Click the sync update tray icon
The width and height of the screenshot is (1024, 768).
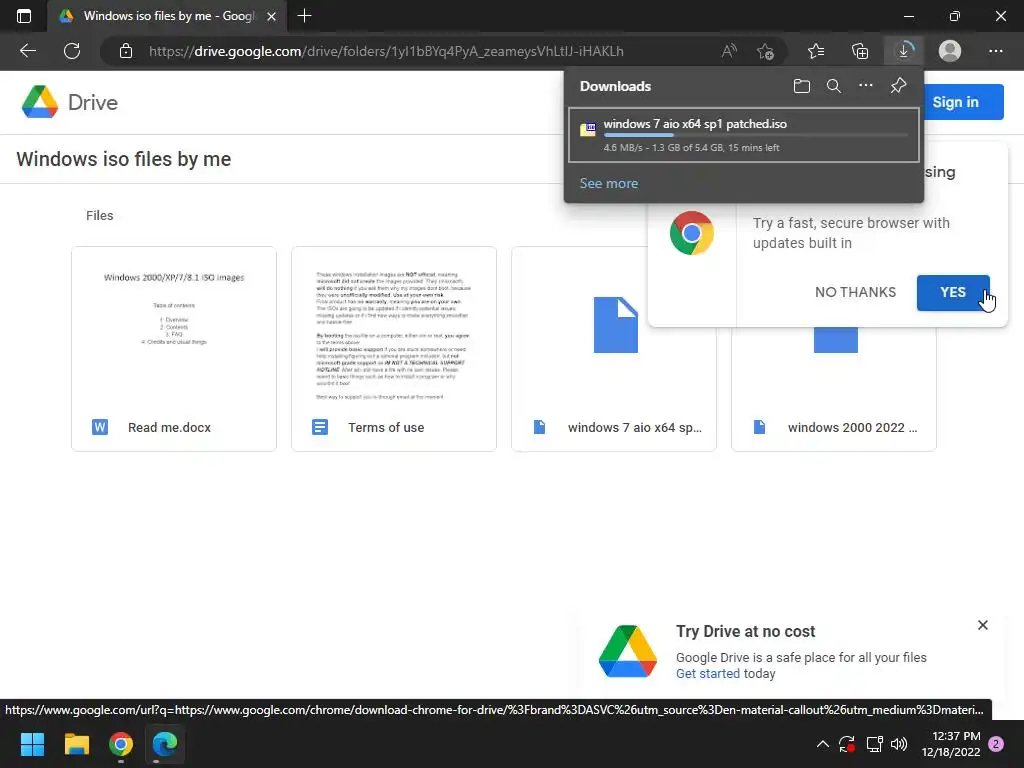[x=847, y=744]
